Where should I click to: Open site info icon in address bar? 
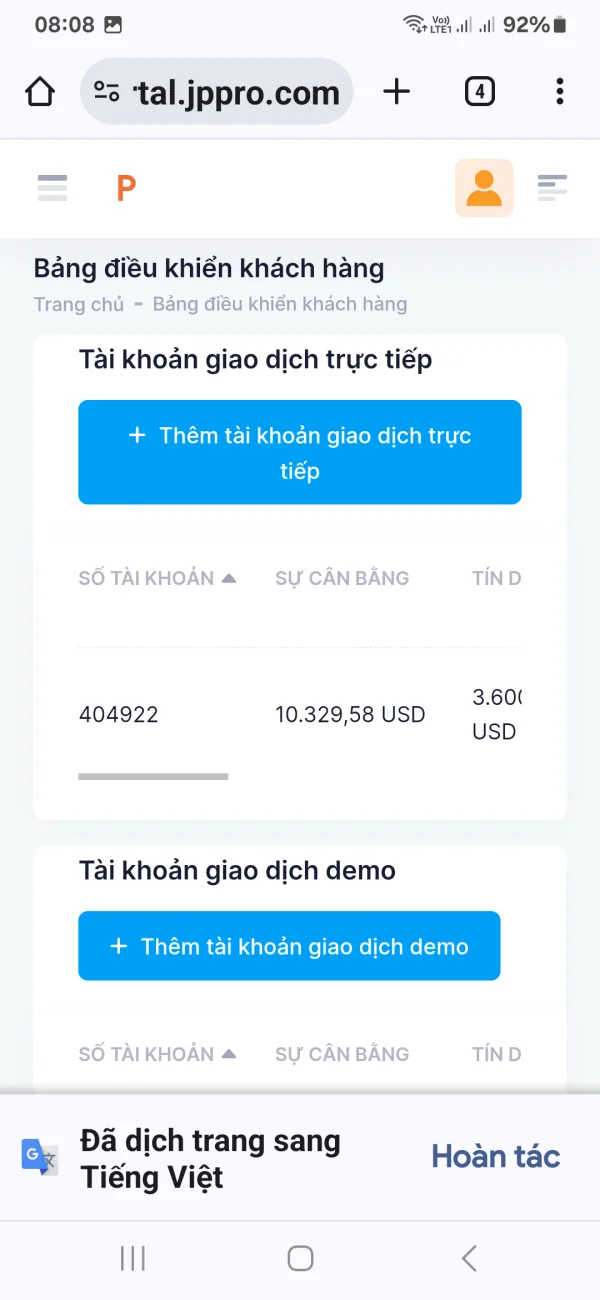[x=107, y=92]
